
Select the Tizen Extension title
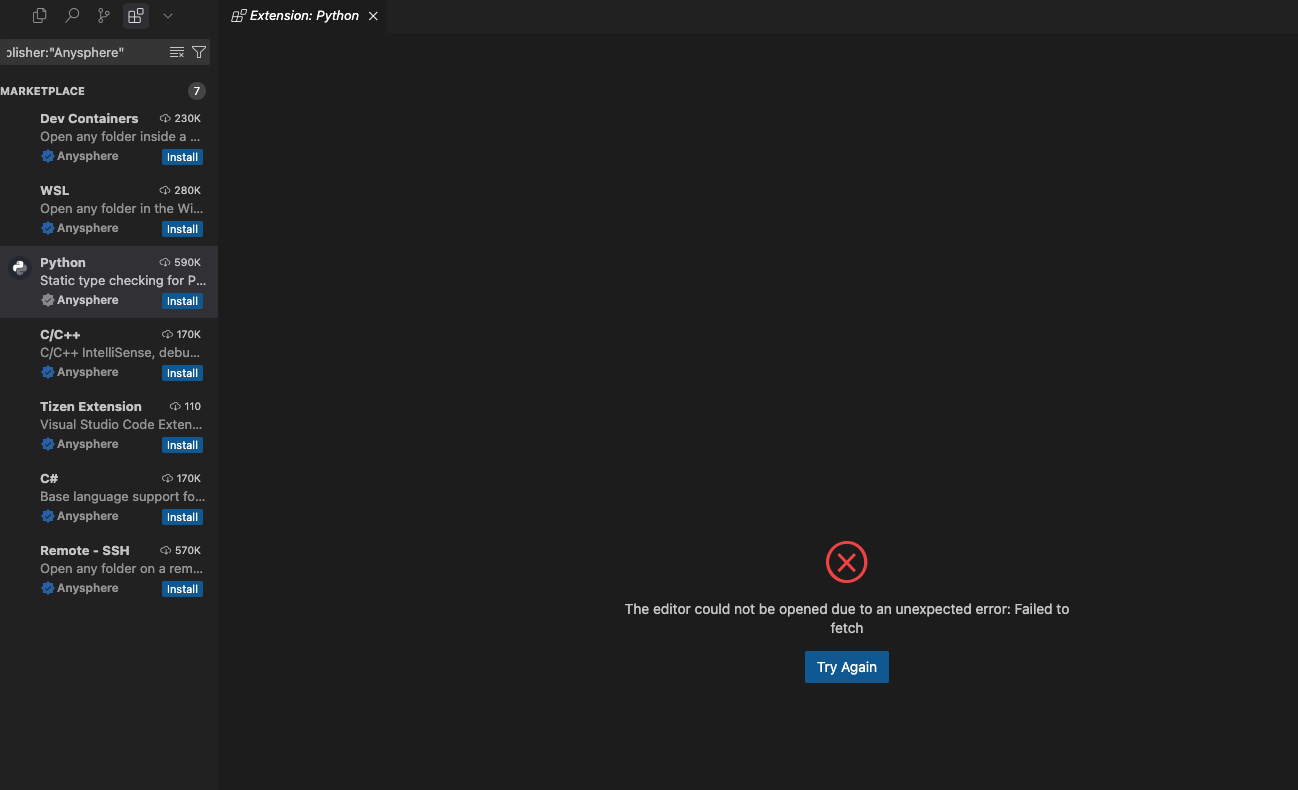point(91,406)
